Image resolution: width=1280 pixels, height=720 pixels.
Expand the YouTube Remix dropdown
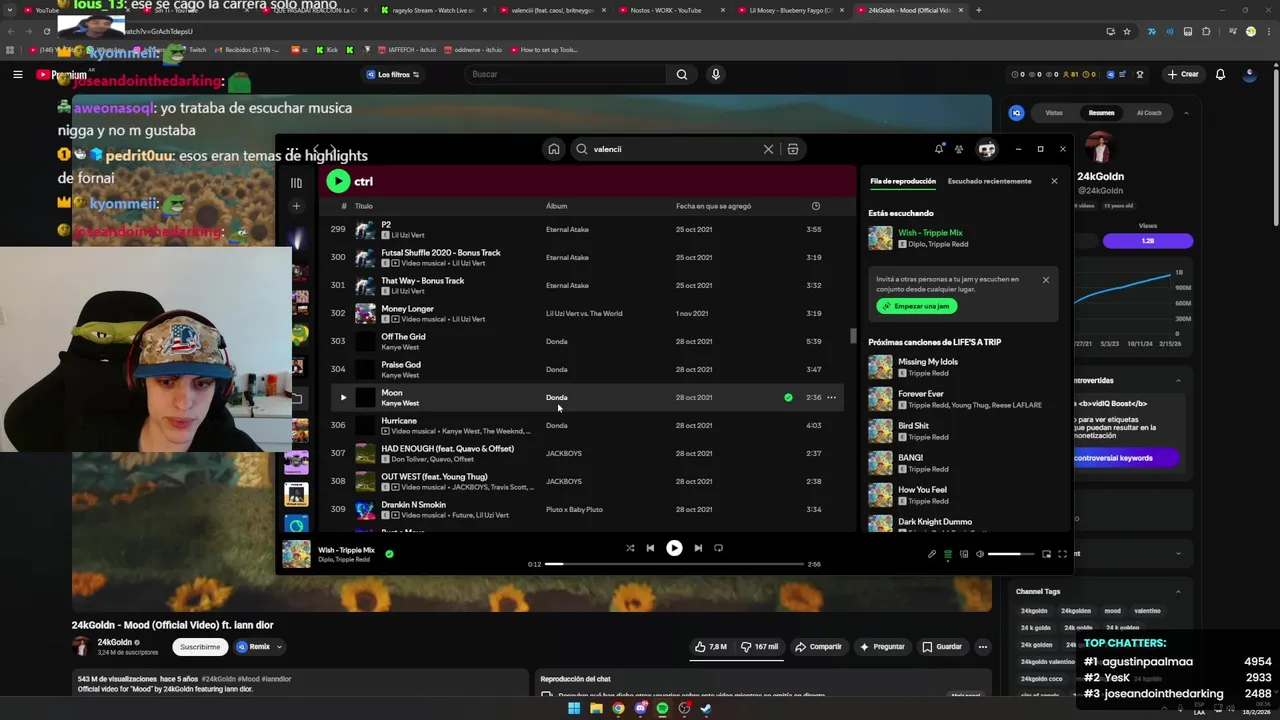point(258,647)
